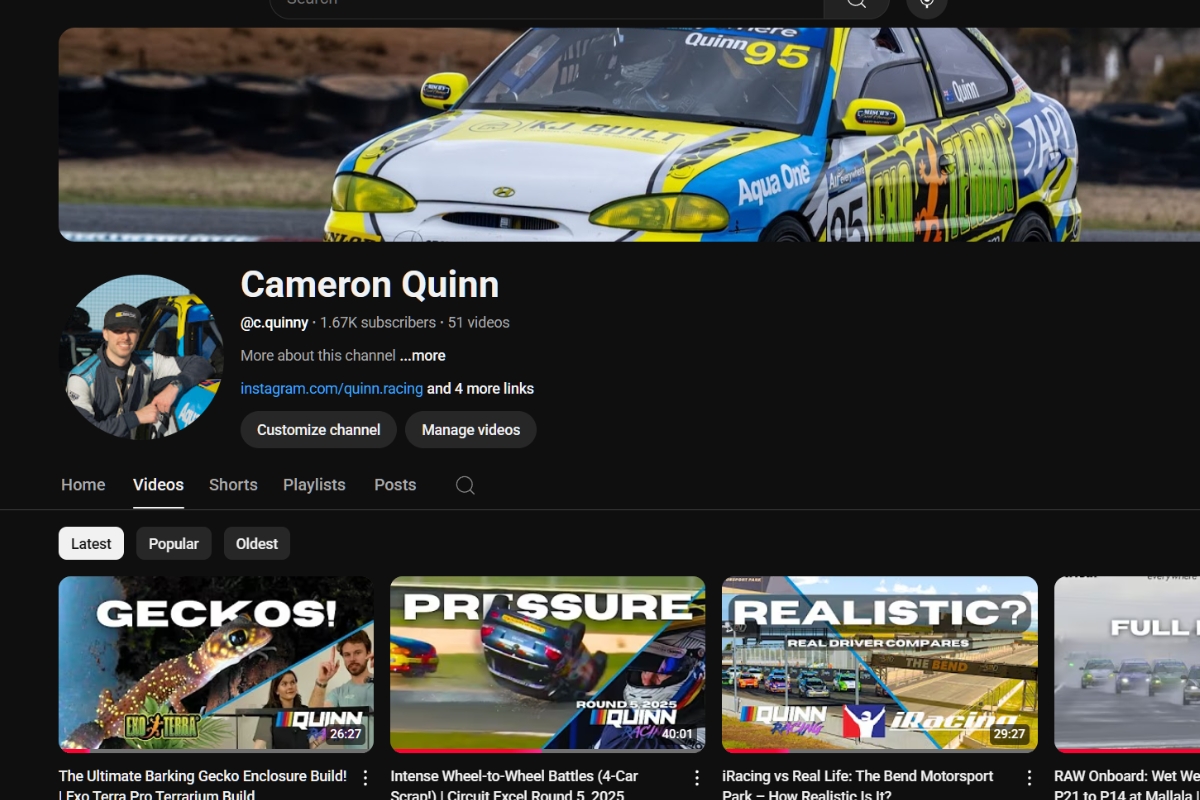Select the Latest sort chip
This screenshot has width=1200, height=800.
click(x=91, y=544)
